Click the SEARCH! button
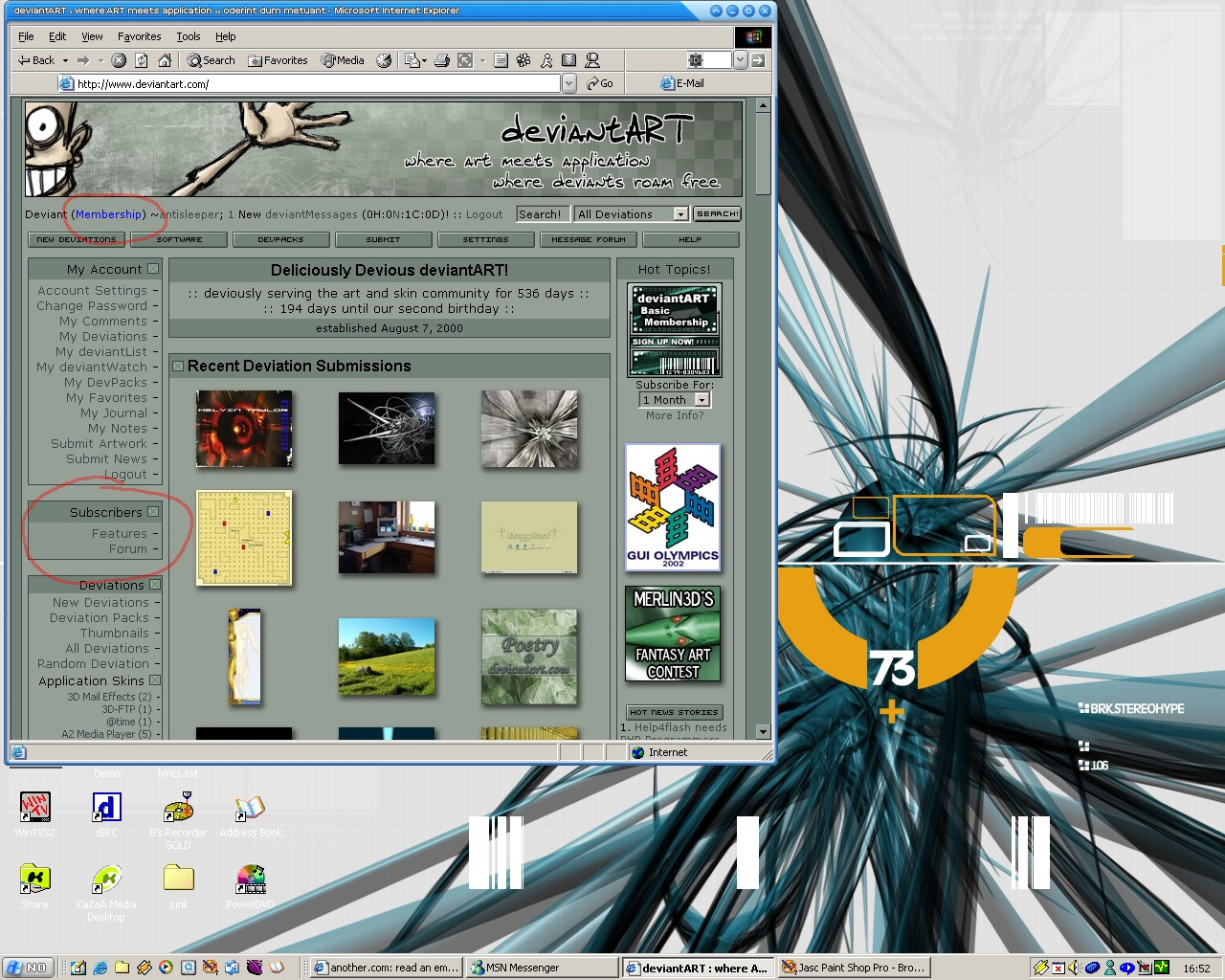 717,214
